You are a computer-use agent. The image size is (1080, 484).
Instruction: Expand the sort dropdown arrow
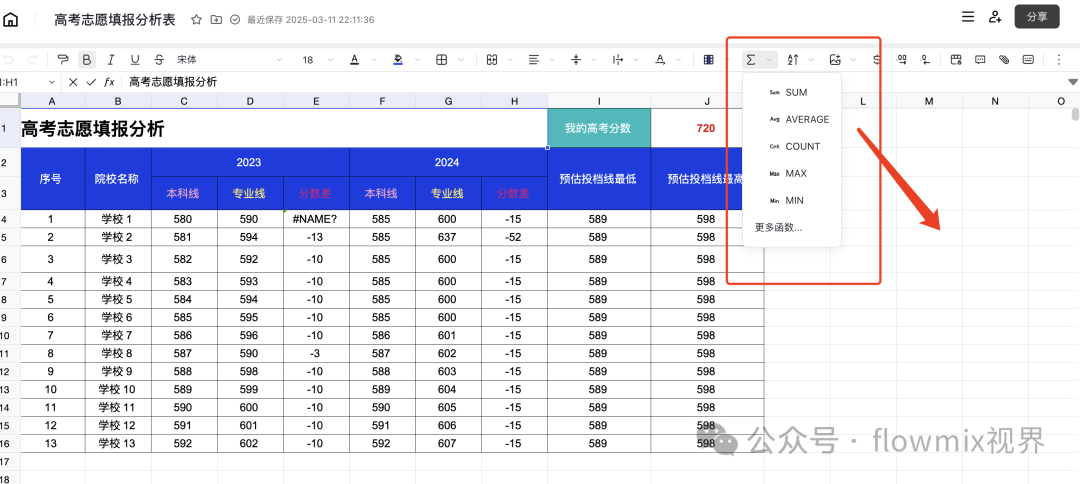(x=811, y=60)
